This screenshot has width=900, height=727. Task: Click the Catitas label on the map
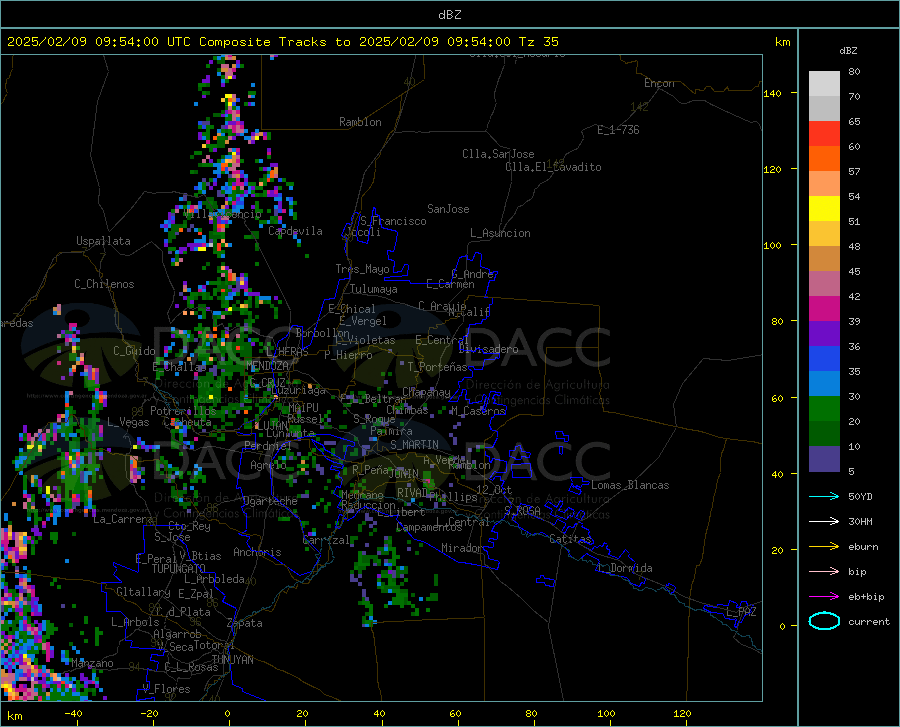571,539
